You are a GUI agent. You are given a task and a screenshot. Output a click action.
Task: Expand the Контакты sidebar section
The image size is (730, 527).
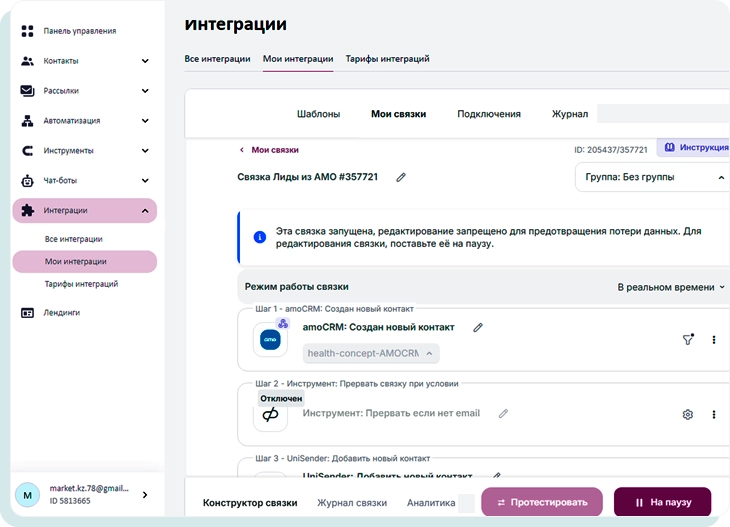point(145,61)
